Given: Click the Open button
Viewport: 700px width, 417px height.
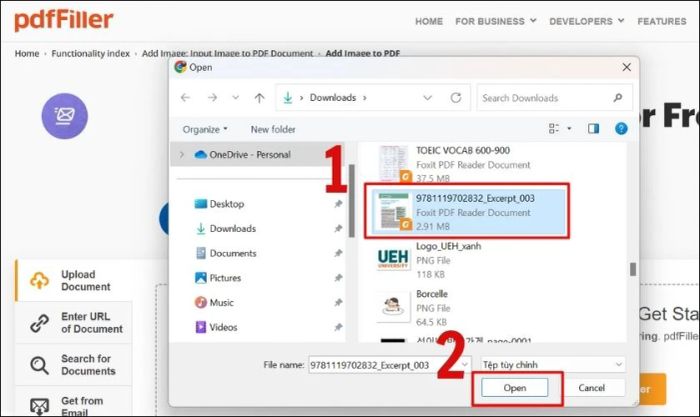Looking at the screenshot, I should pyautogui.click(x=514, y=388).
